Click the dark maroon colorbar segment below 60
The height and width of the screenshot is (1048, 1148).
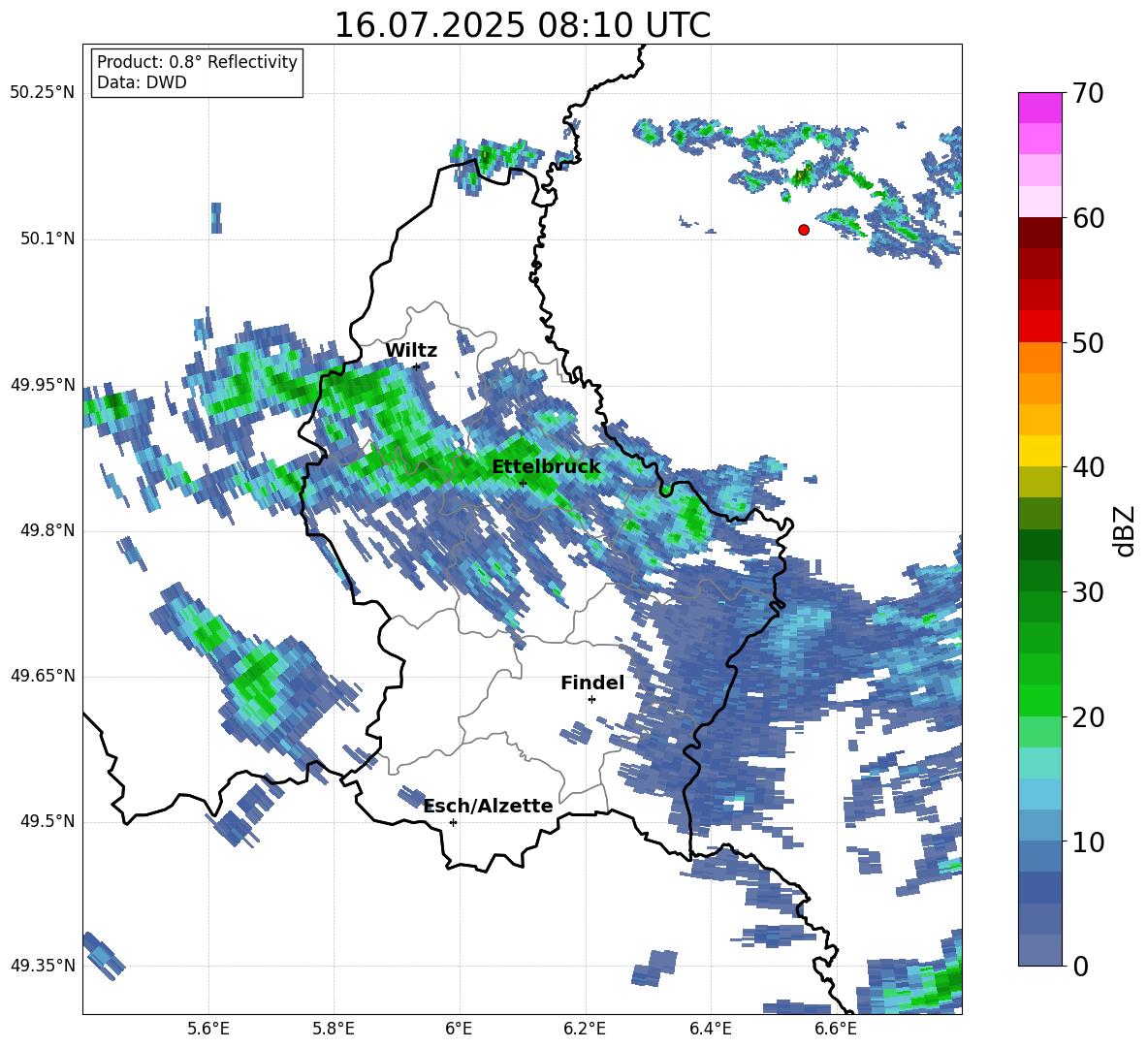pyautogui.click(x=1039, y=233)
